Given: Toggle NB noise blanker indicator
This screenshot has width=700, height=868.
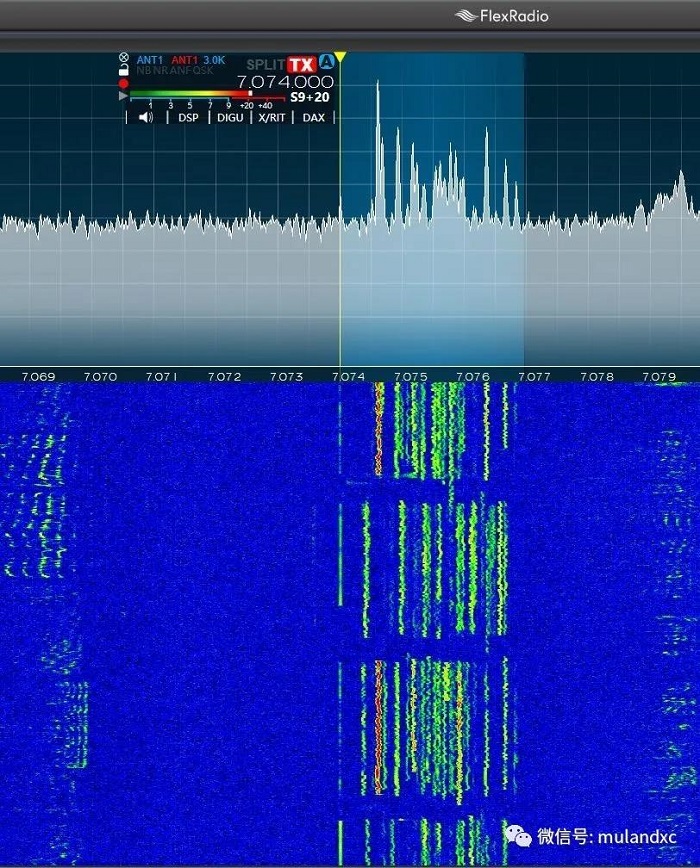Looking at the screenshot, I should [x=141, y=71].
